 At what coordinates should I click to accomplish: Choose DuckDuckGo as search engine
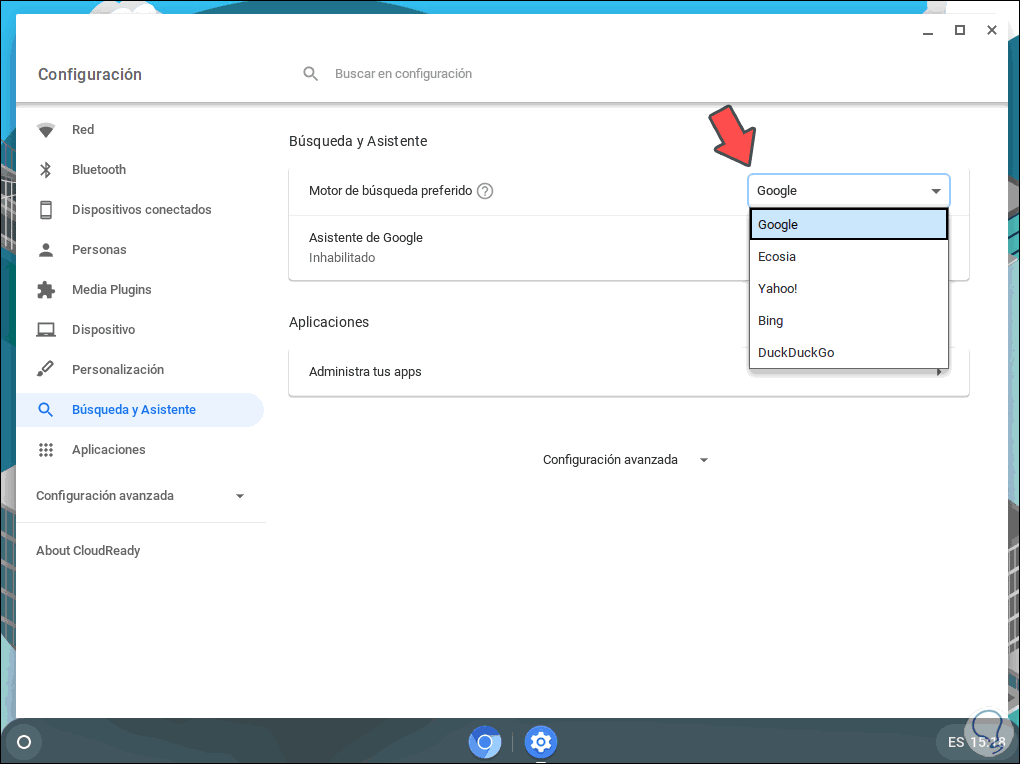[x=848, y=352]
